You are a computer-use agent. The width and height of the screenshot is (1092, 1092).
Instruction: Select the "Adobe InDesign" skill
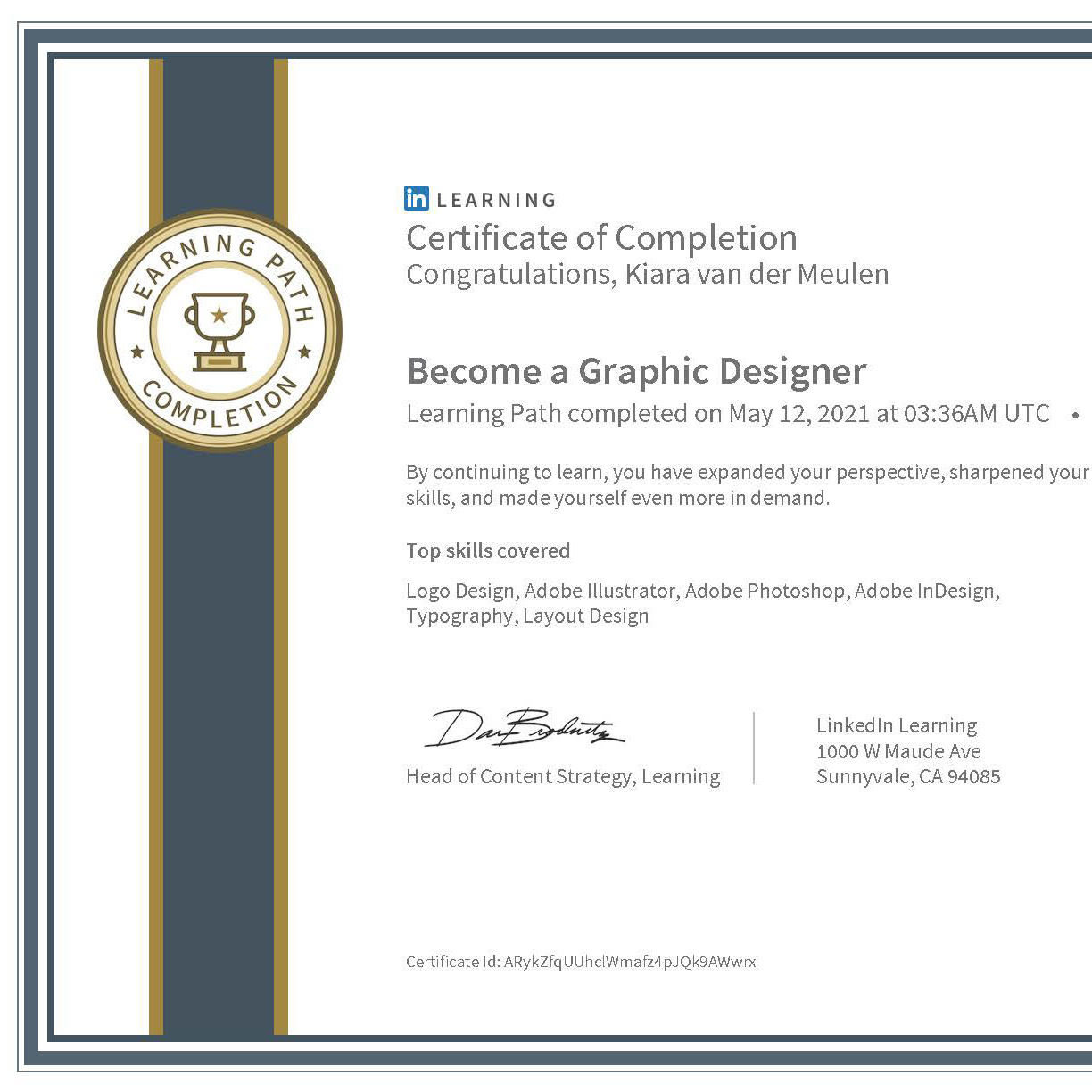click(924, 591)
